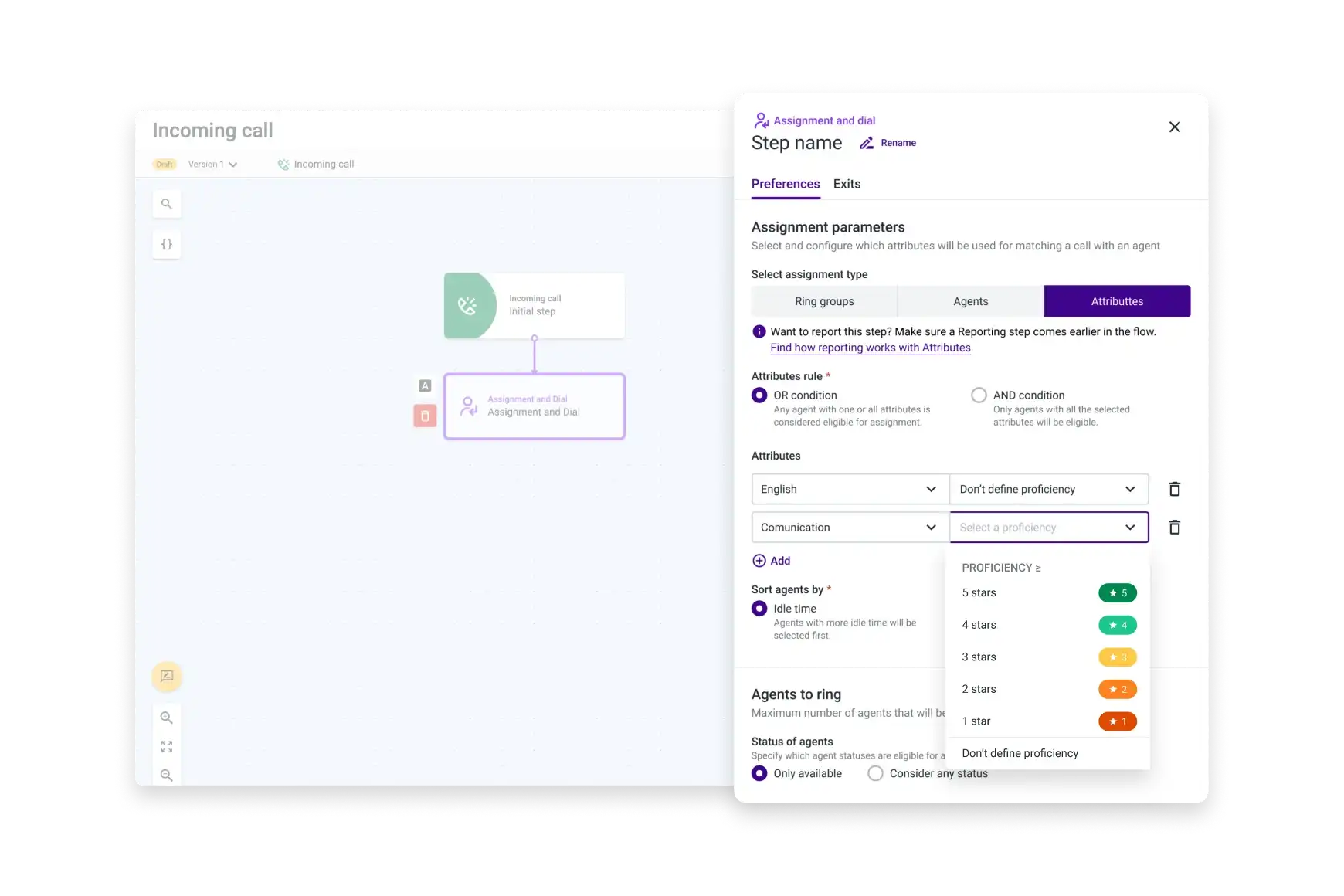Remove the English attribute row

[x=1175, y=489]
